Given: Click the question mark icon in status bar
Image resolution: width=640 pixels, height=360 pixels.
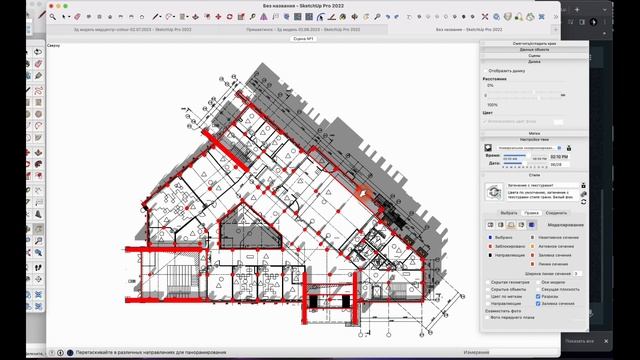Looking at the screenshot, I should click(52, 352).
